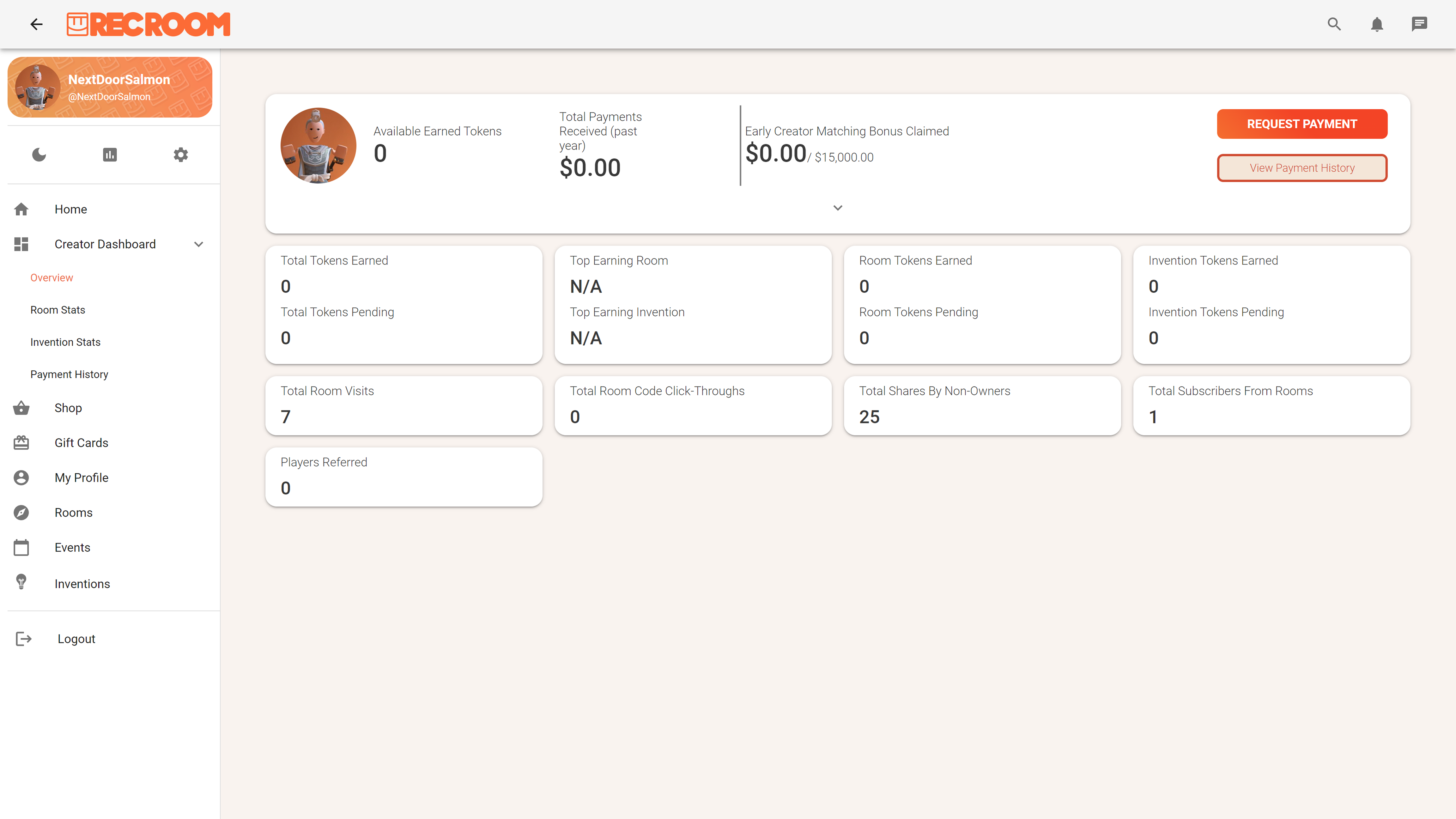Viewport: 1456px width, 819px height.
Task: Open Rooms page
Action: click(x=74, y=513)
